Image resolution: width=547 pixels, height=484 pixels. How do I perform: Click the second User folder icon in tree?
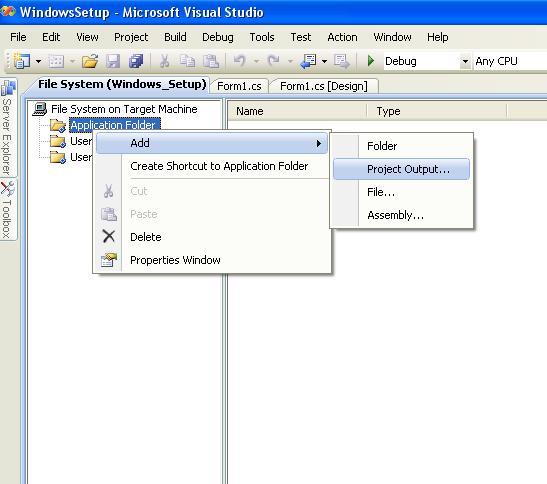58,141
